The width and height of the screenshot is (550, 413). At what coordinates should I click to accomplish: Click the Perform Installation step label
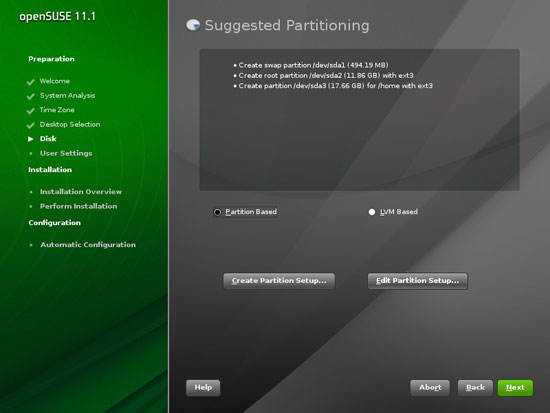pos(79,206)
